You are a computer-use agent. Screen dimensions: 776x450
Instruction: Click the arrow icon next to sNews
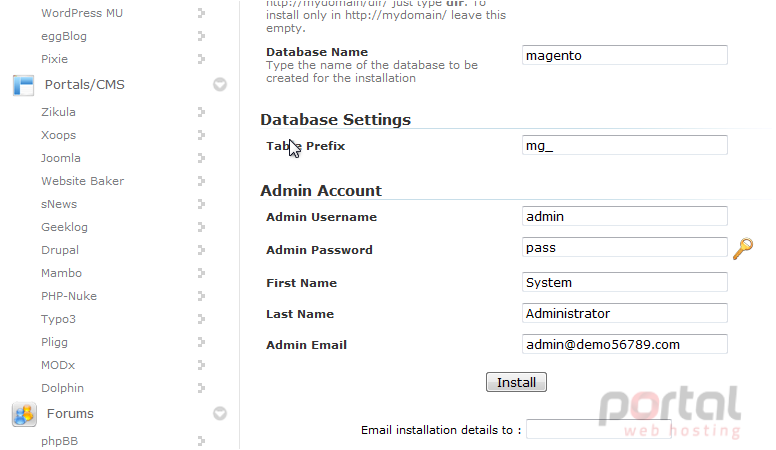tap(201, 204)
